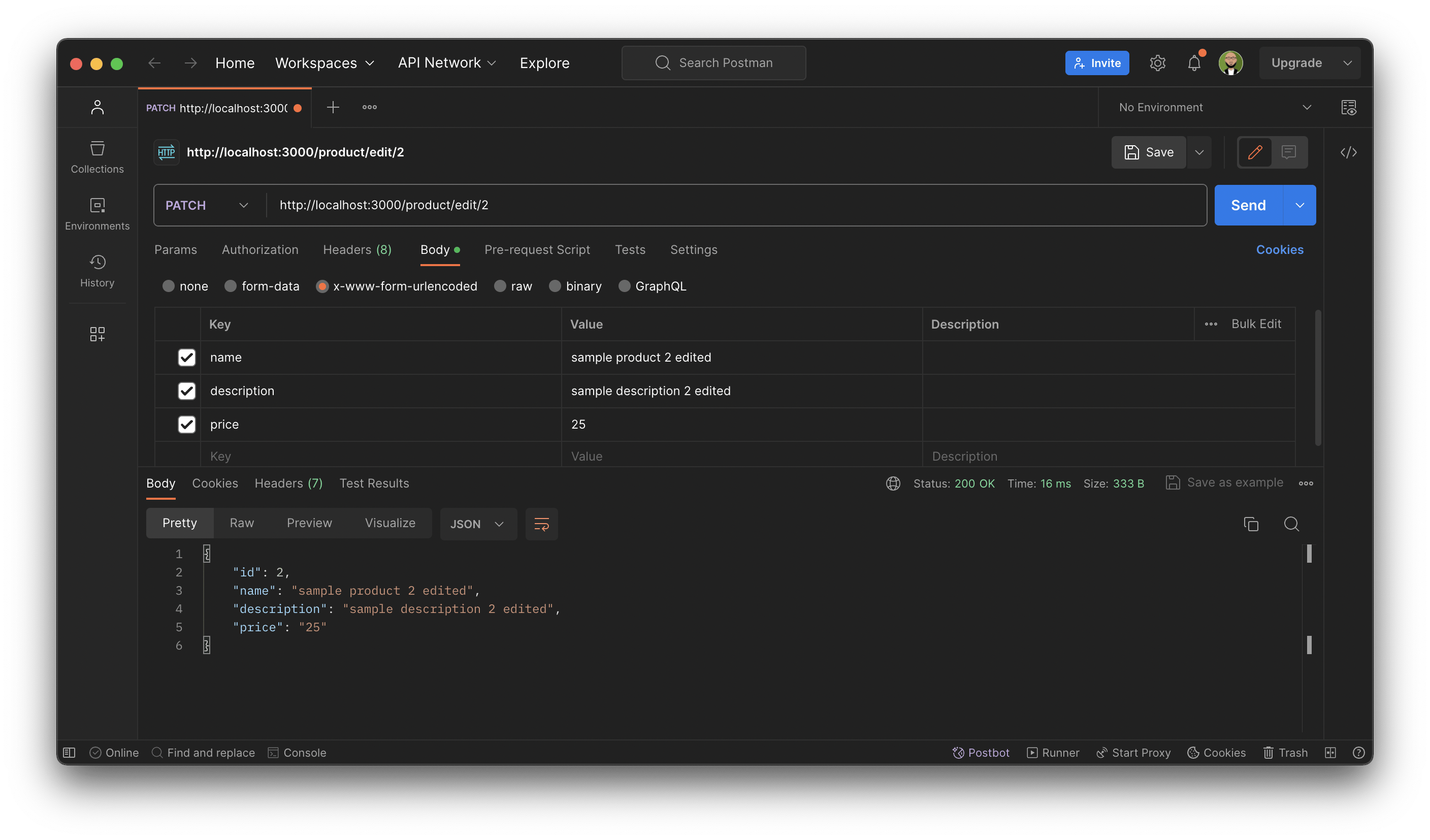Switch to the Tests tab
Screen dimensions: 1430x840
click(630, 249)
